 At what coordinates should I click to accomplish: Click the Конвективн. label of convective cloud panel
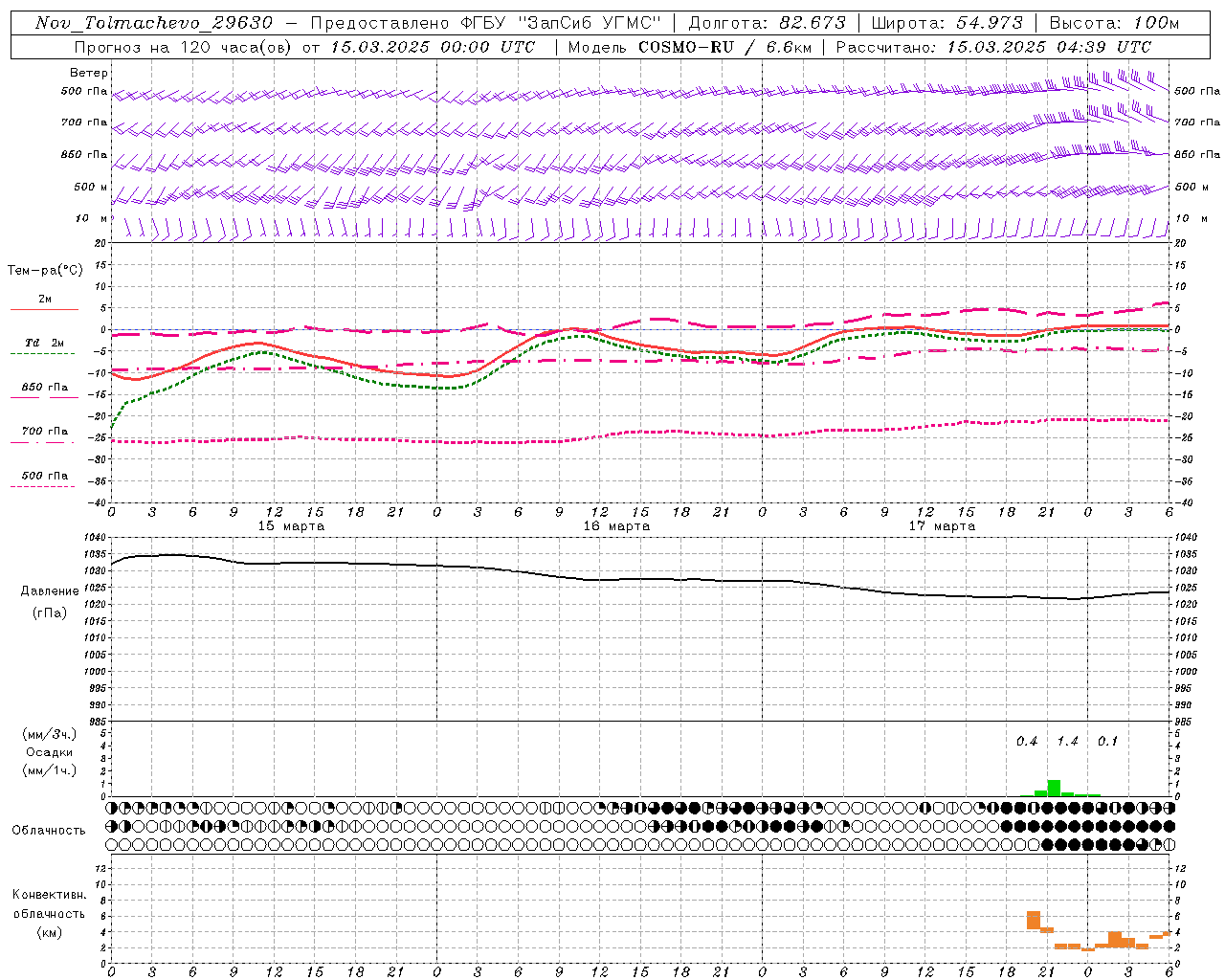[x=49, y=895]
